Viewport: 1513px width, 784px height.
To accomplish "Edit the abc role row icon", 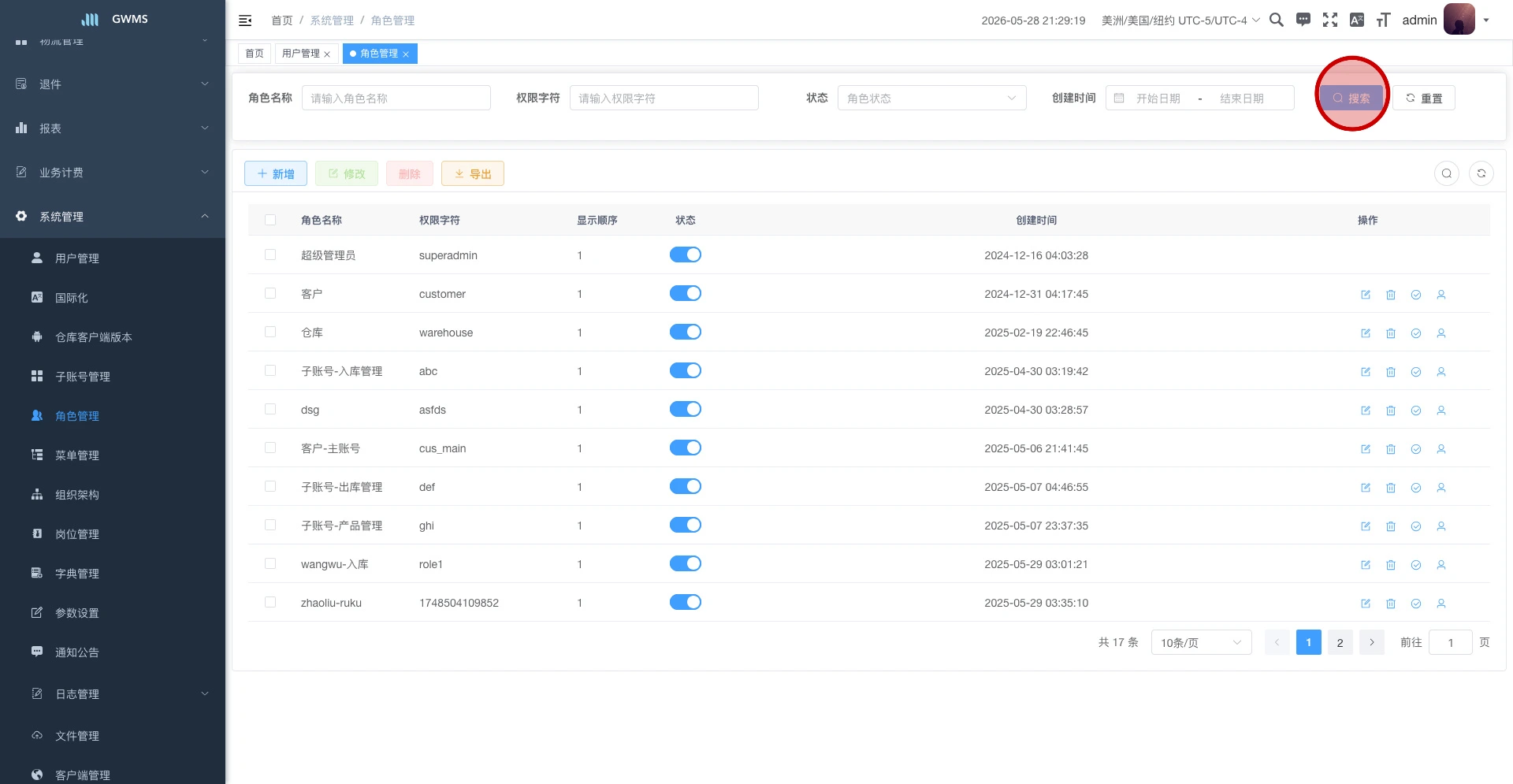I will coord(1366,372).
